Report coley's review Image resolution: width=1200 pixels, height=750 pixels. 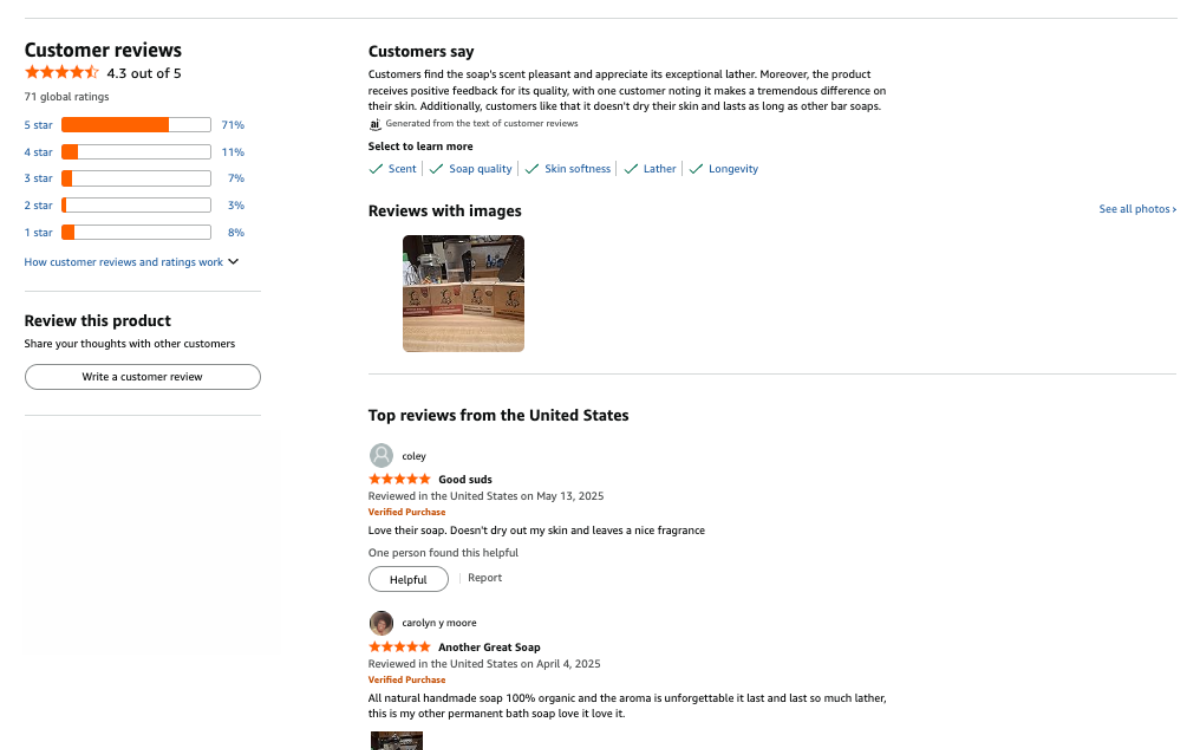click(485, 578)
